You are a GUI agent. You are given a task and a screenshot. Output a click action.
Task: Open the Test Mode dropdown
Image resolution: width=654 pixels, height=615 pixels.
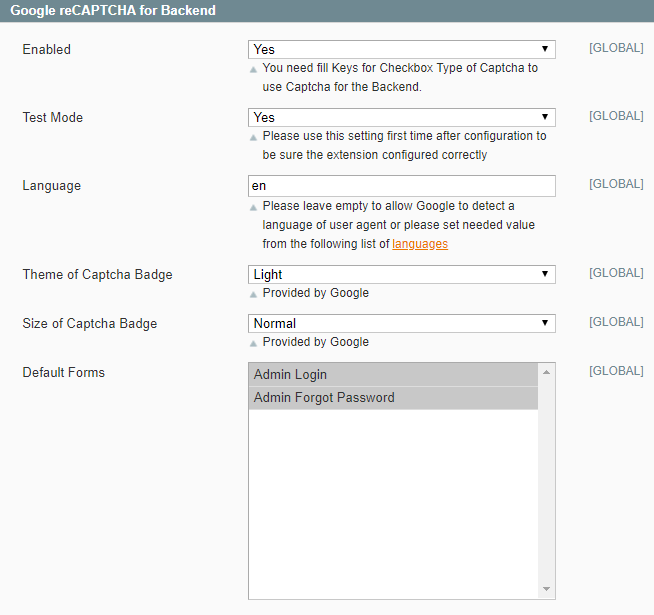pos(401,117)
